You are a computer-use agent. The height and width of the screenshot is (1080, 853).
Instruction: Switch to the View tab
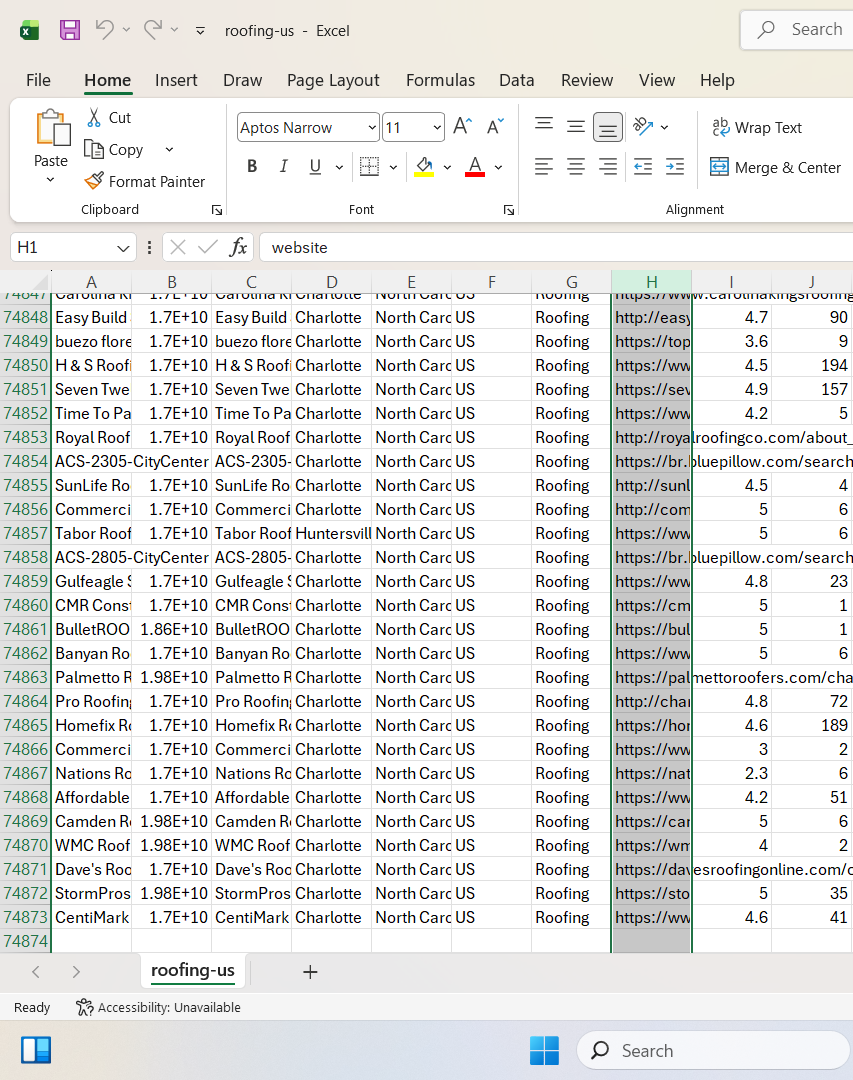click(x=657, y=80)
